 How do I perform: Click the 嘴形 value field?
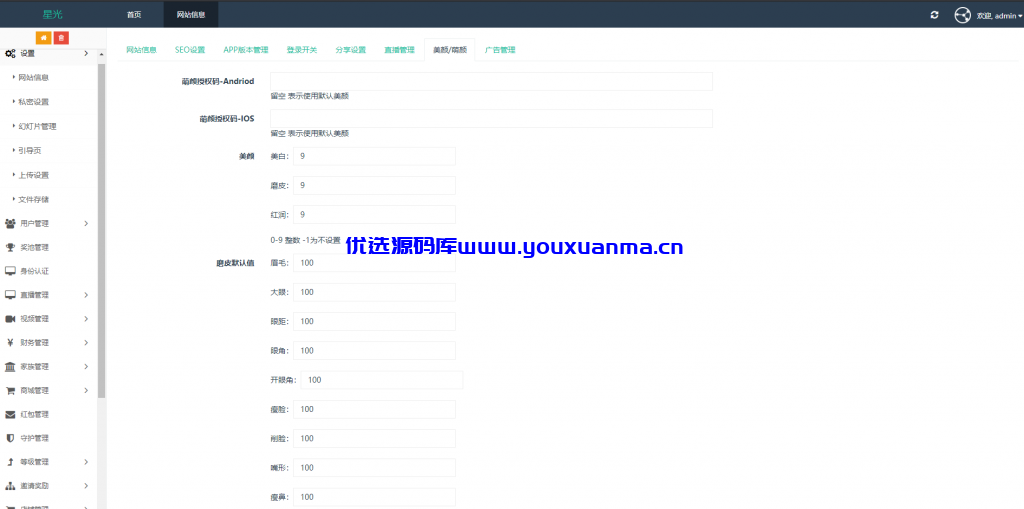[x=374, y=468]
